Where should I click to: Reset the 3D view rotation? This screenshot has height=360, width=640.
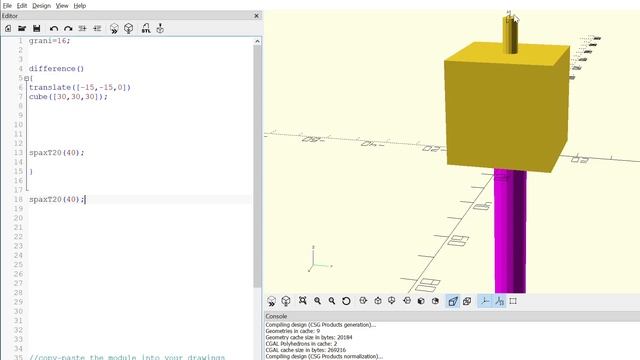pos(346,301)
